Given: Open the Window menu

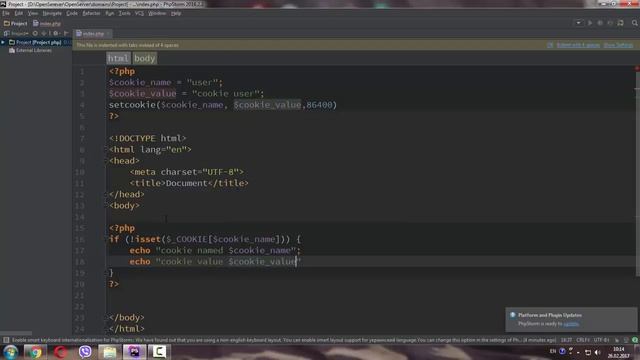Looking at the screenshot, I should pyautogui.click(x=157, y=13).
